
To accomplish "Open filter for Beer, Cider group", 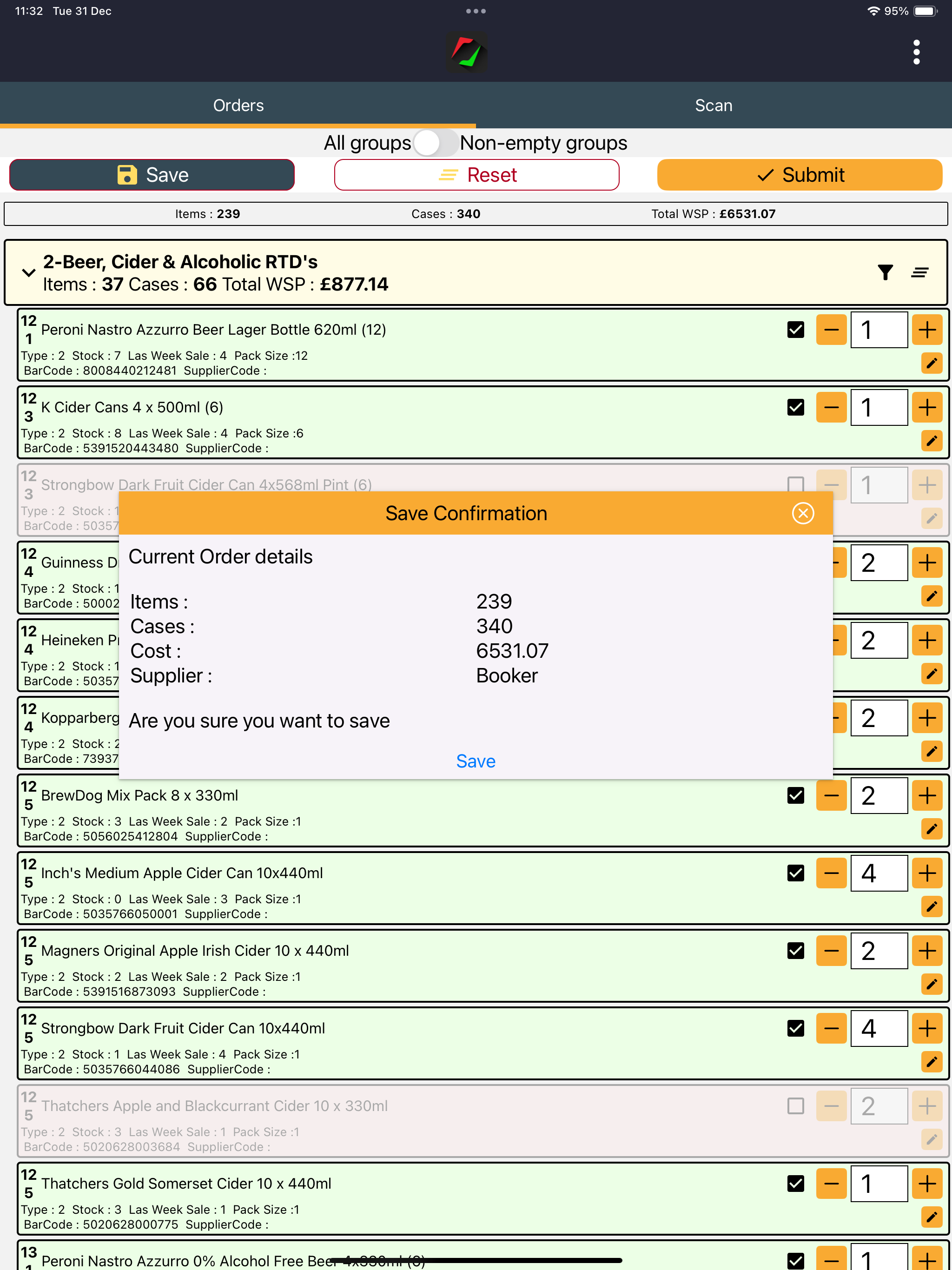I will click(x=886, y=272).
